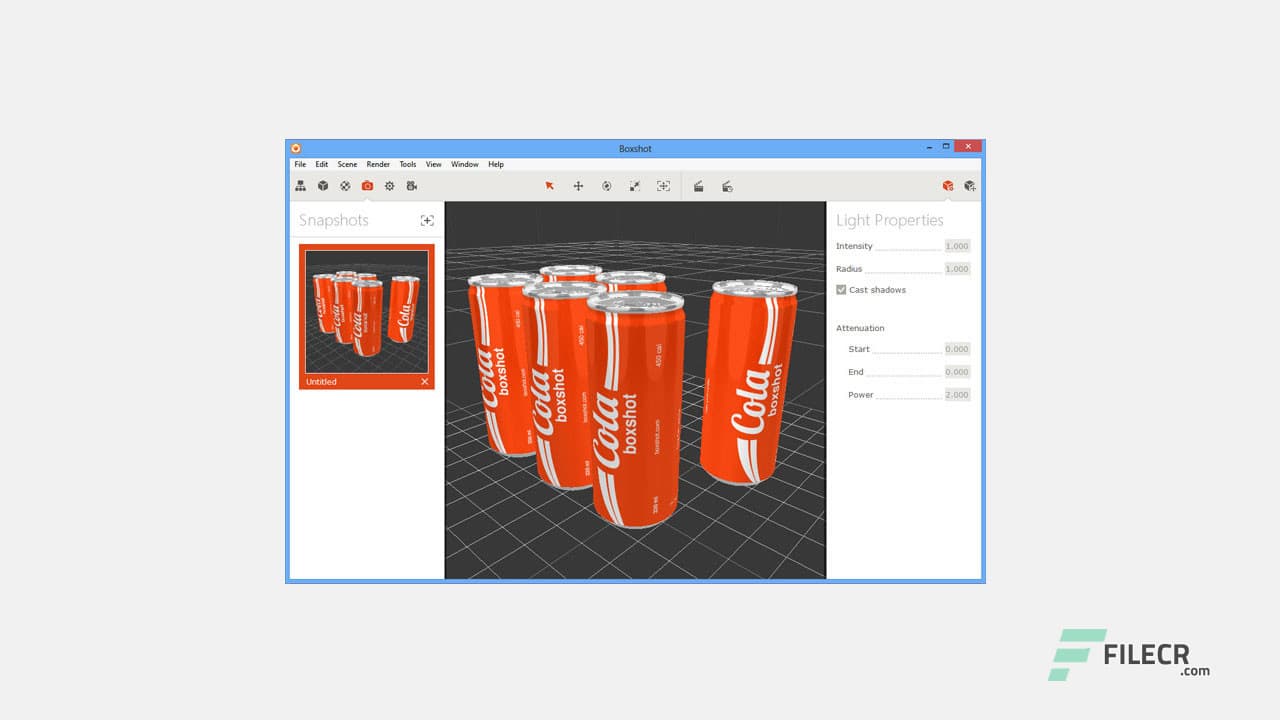Open the Render menu
The image size is (1280, 720).
[x=377, y=164]
